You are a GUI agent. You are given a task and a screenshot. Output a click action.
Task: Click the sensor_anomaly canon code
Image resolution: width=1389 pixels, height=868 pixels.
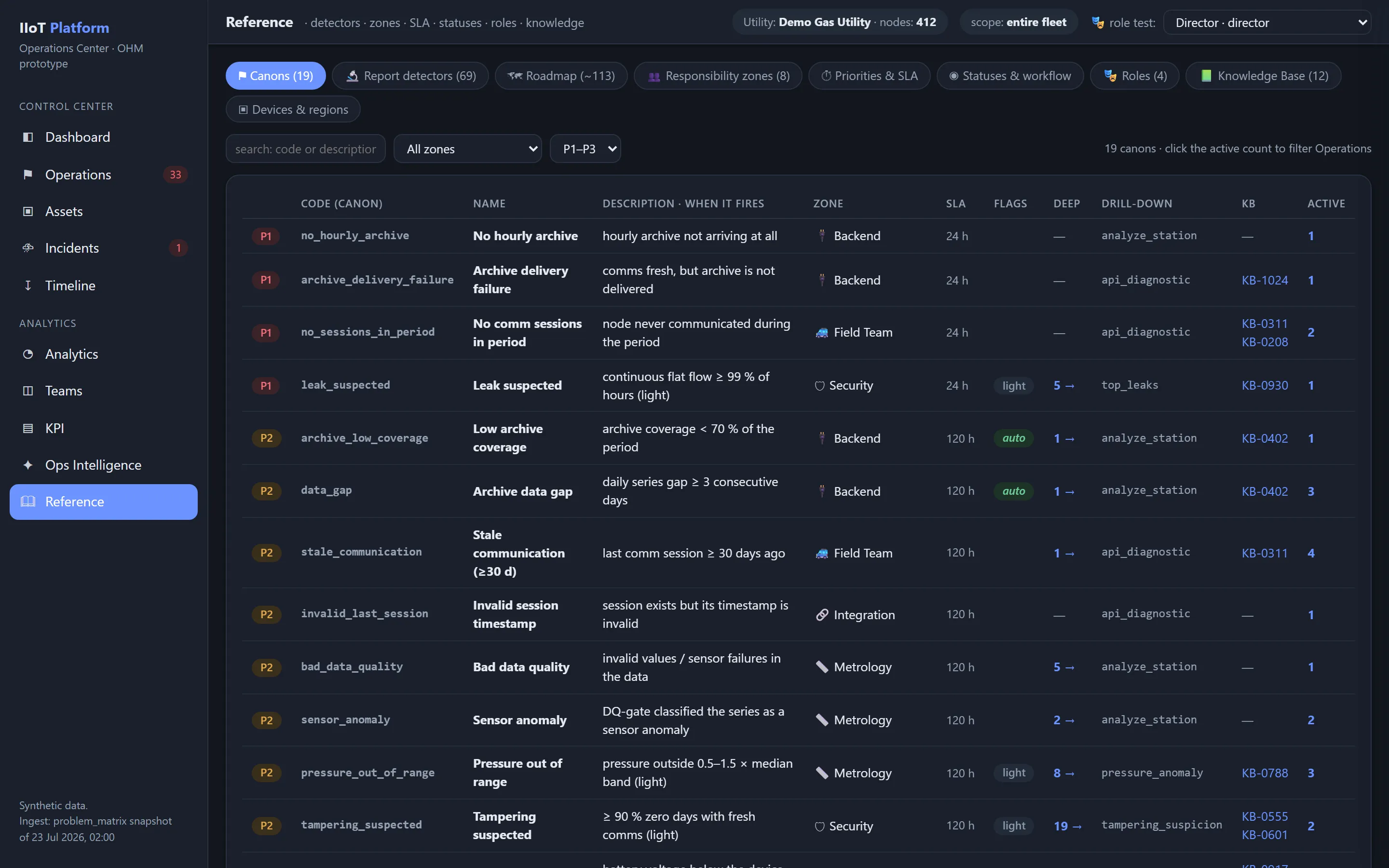pos(345,720)
